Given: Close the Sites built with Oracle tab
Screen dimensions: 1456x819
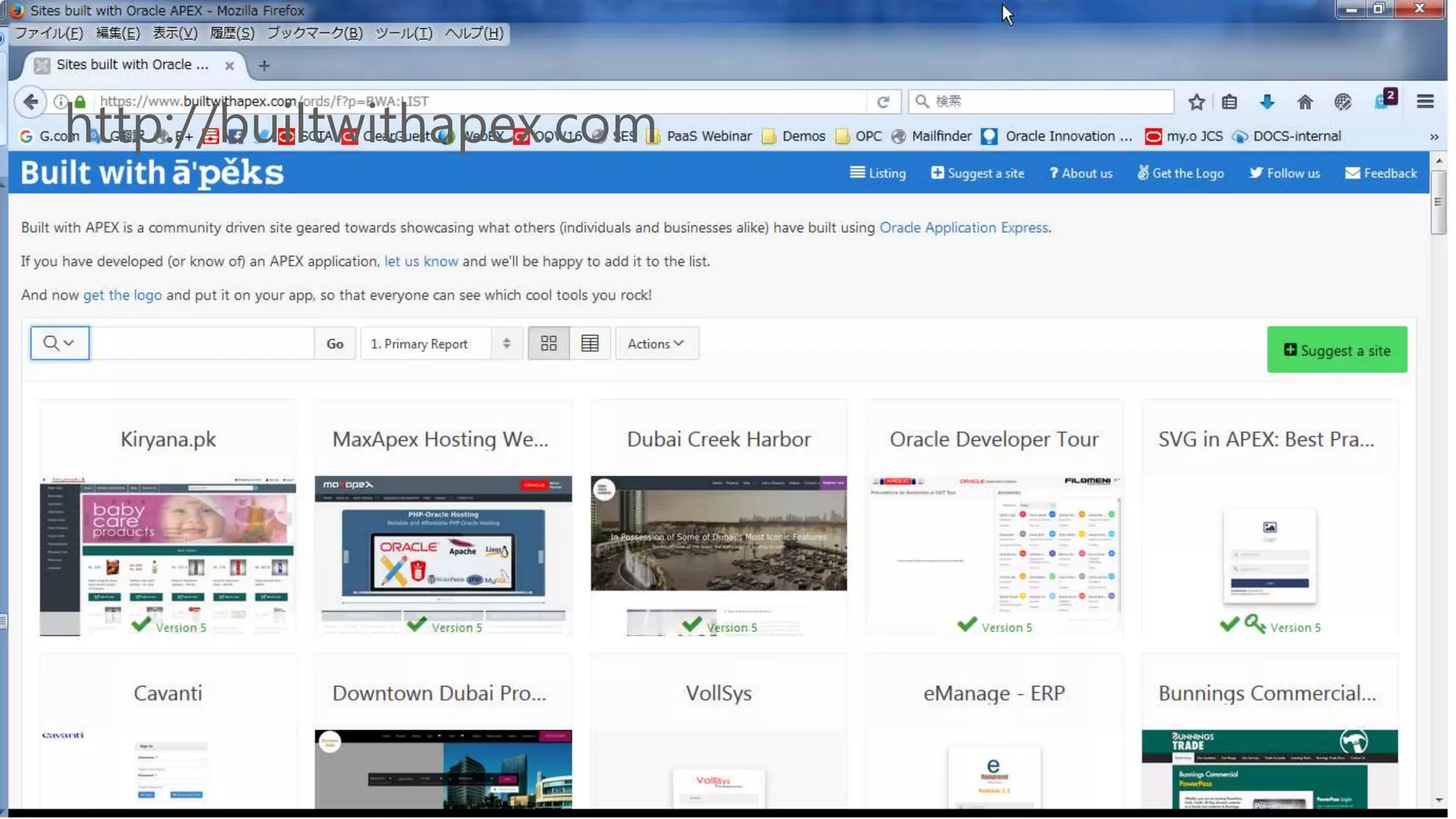Looking at the screenshot, I should click(229, 65).
